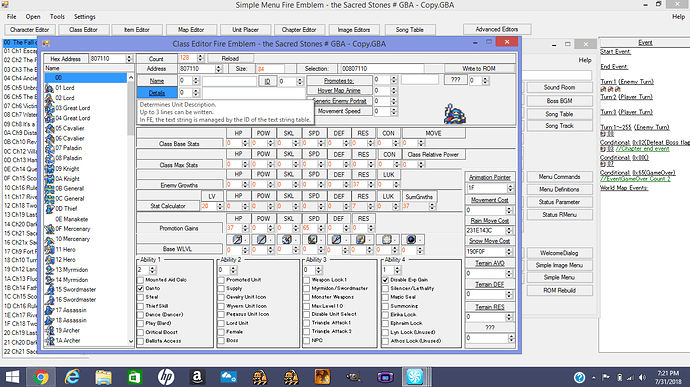Open the Sound Room button
The image size is (690, 387).
pyautogui.click(x=559, y=88)
